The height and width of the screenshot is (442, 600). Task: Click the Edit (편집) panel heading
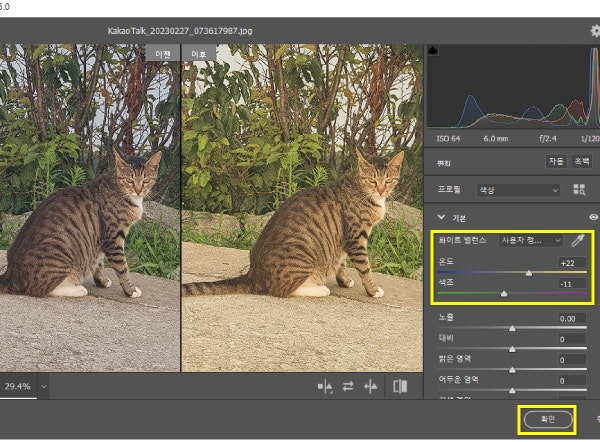(x=444, y=163)
